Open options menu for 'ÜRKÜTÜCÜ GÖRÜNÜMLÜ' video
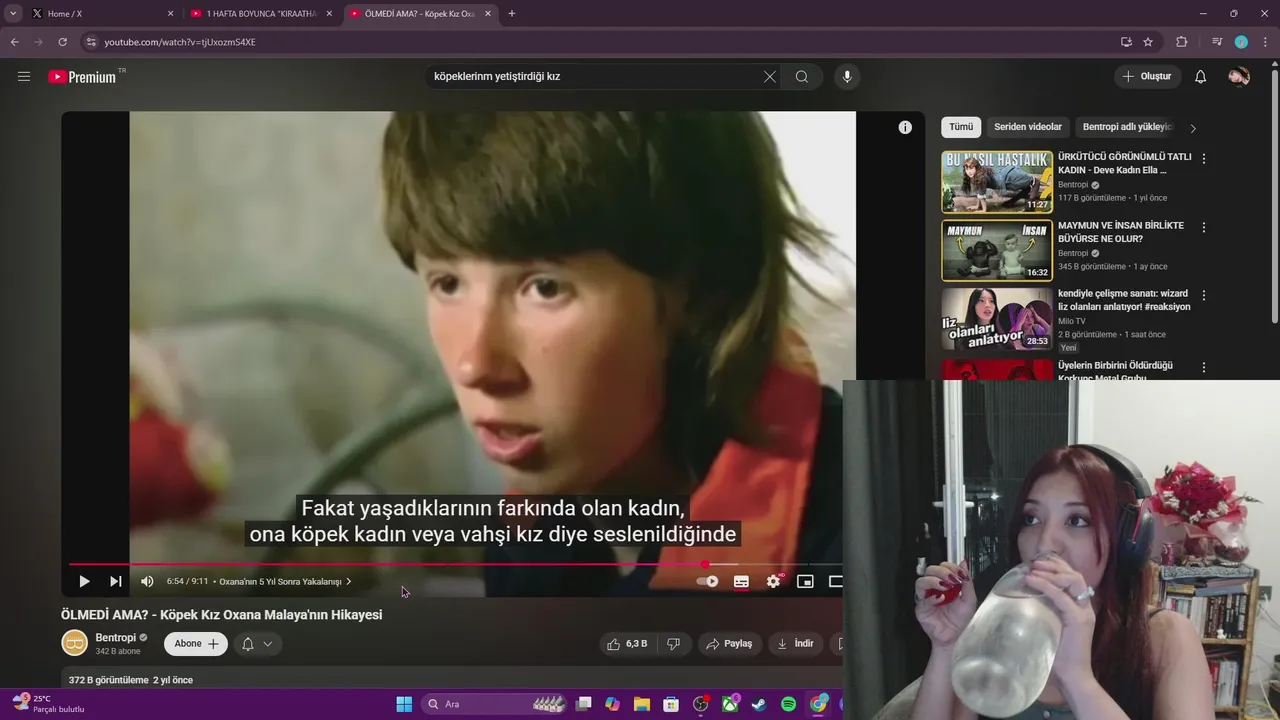The width and height of the screenshot is (1280, 720). (x=1203, y=159)
